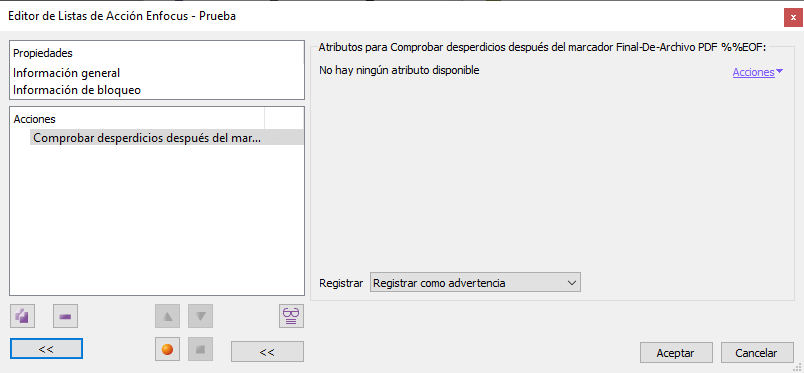Click the gray stop square button
This screenshot has width=804, height=373.
click(x=200, y=349)
